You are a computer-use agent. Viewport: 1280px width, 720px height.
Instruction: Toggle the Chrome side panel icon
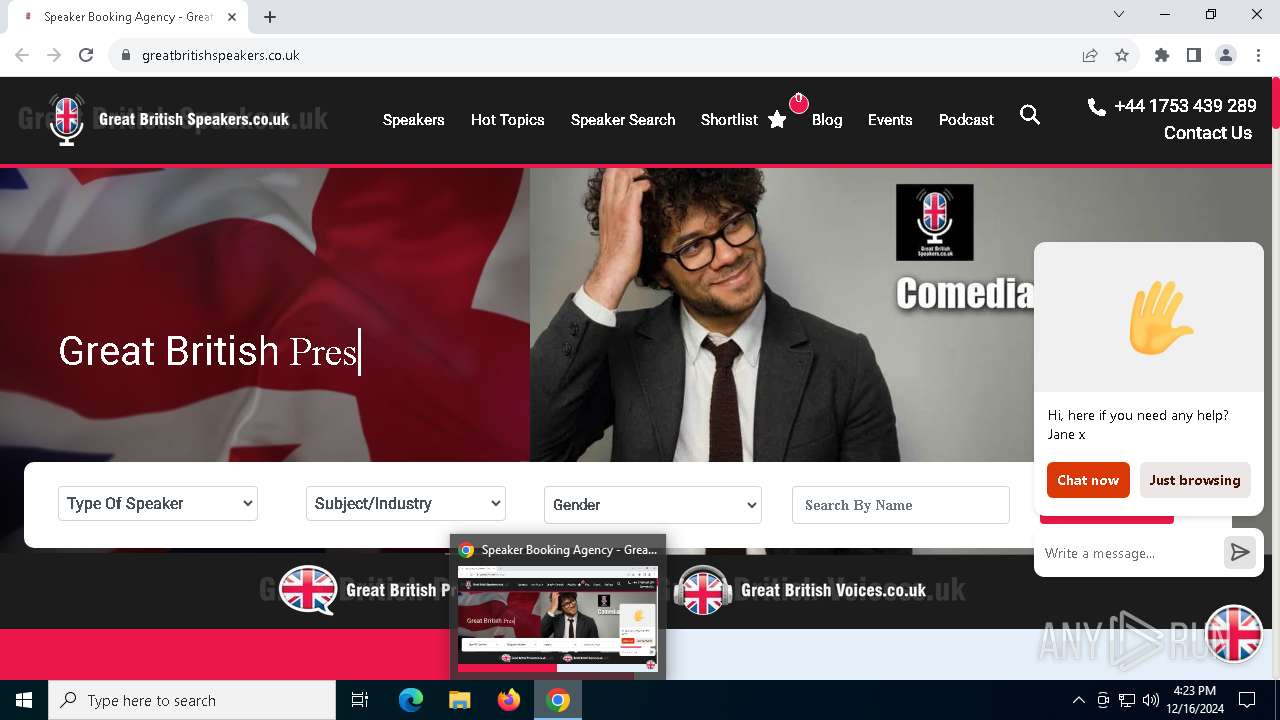click(x=1194, y=55)
